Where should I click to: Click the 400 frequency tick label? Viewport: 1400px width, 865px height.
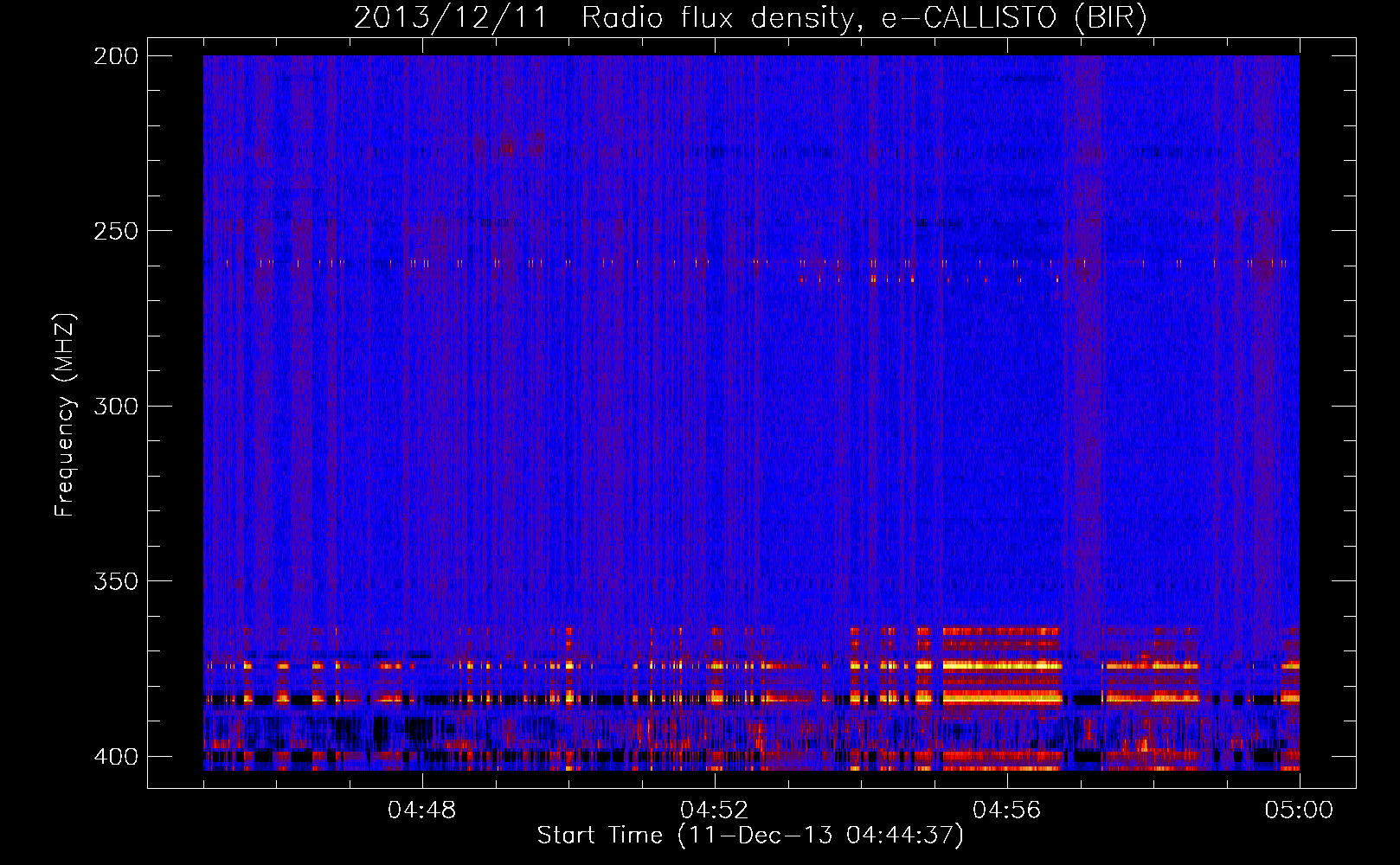(115, 756)
